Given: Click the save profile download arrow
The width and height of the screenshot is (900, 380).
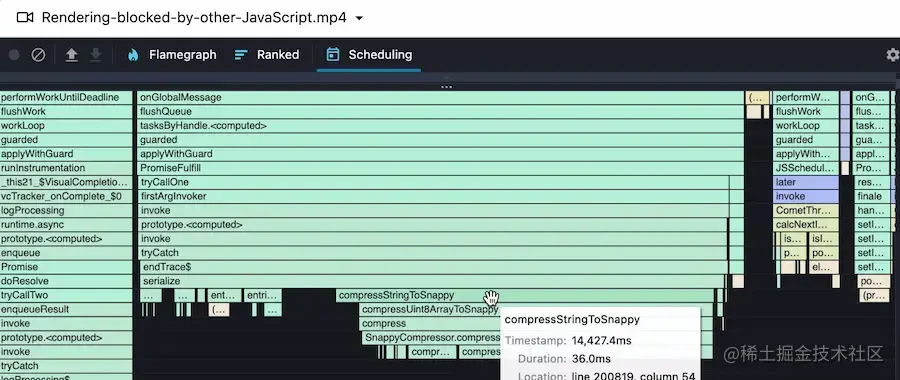Looking at the screenshot, I should click(x=96, y=55).
